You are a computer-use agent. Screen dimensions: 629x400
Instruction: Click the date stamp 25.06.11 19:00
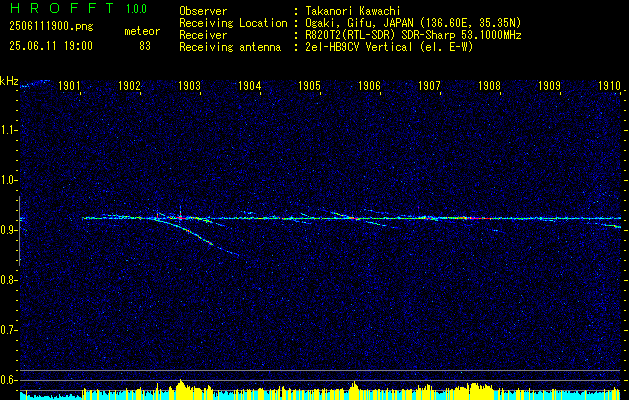[x=51, y=46]
